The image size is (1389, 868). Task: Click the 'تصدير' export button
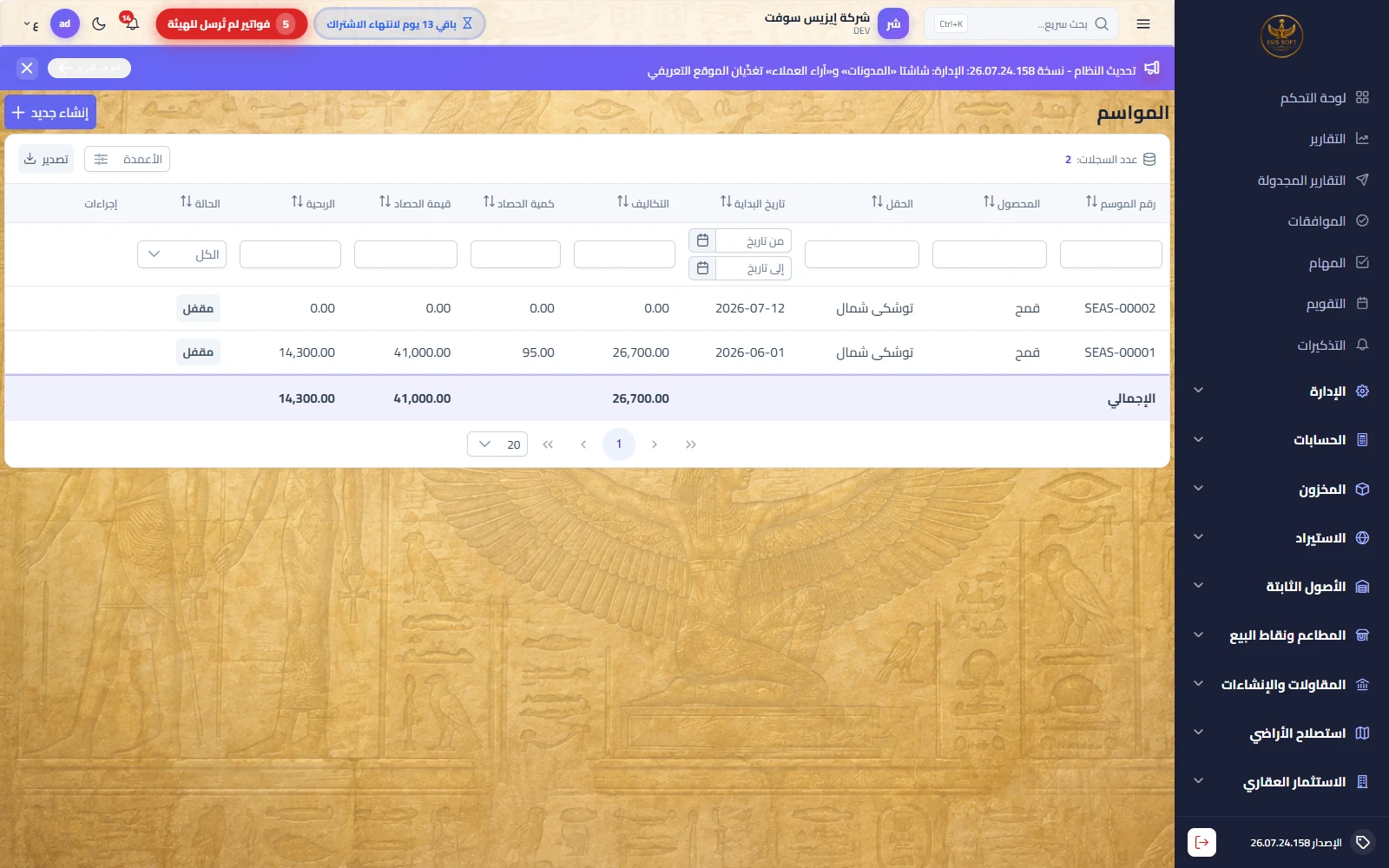46,159
